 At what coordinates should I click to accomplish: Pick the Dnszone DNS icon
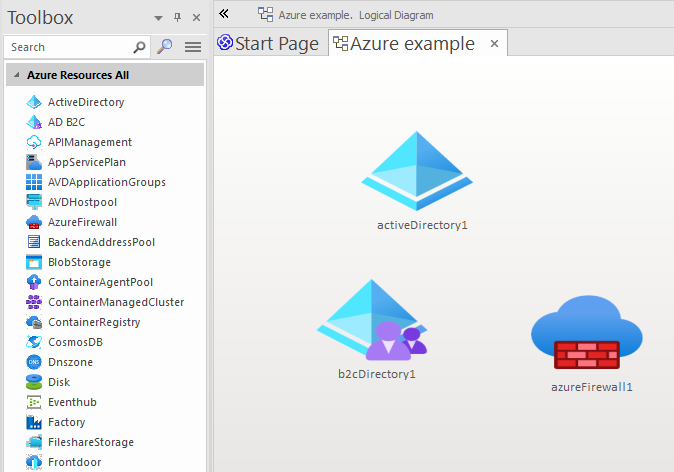tap(34, 362)
